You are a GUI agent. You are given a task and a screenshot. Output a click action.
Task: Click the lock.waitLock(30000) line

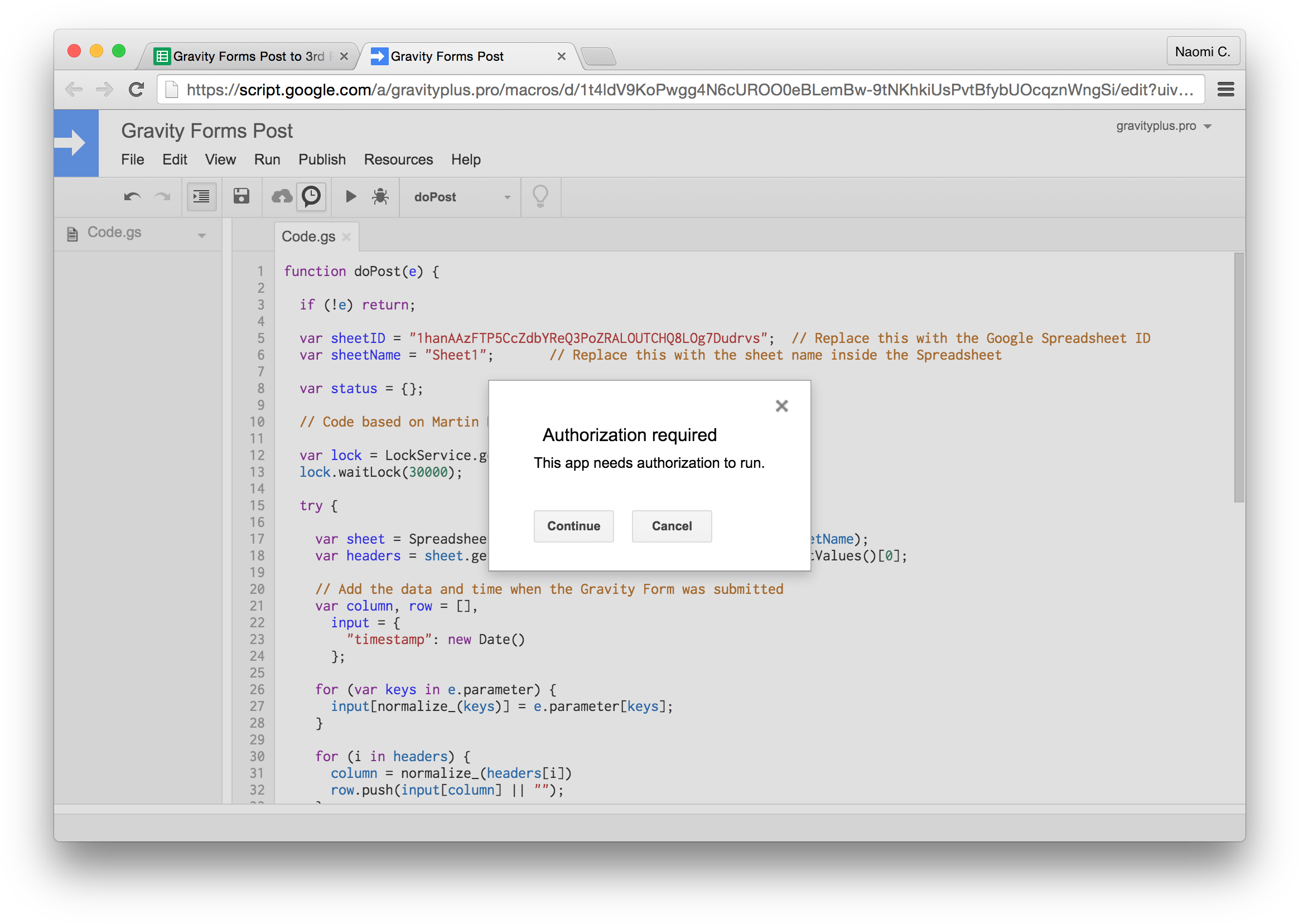(x=380, y=472)
